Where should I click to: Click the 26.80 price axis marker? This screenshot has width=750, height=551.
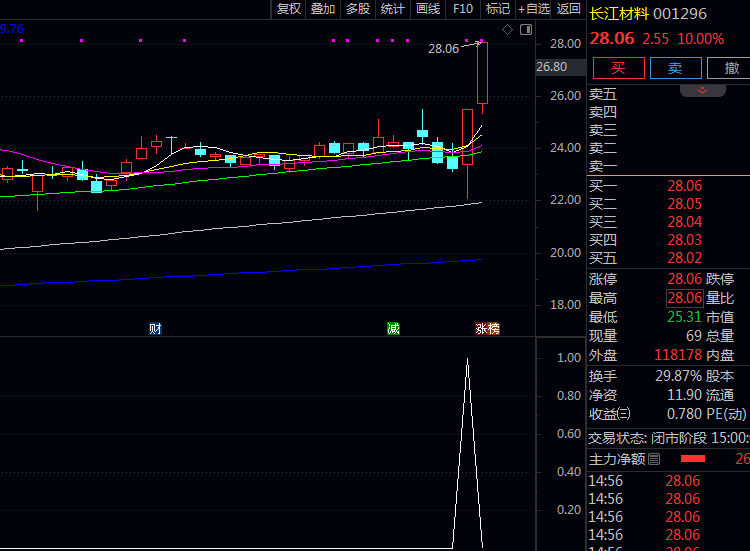[560, 67]
